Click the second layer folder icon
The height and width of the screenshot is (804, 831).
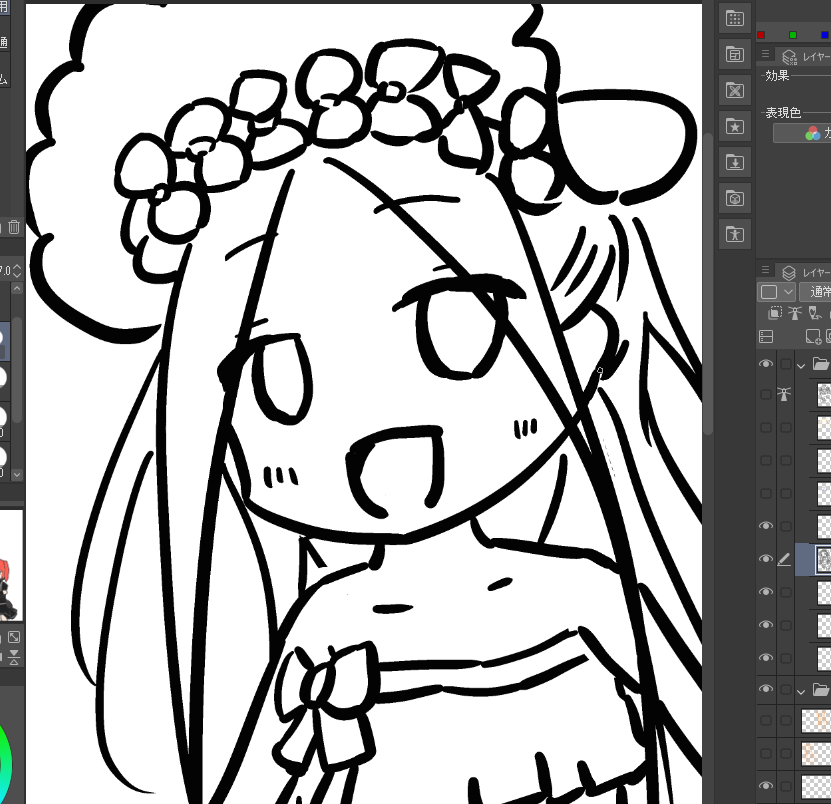tap(820, 690)
